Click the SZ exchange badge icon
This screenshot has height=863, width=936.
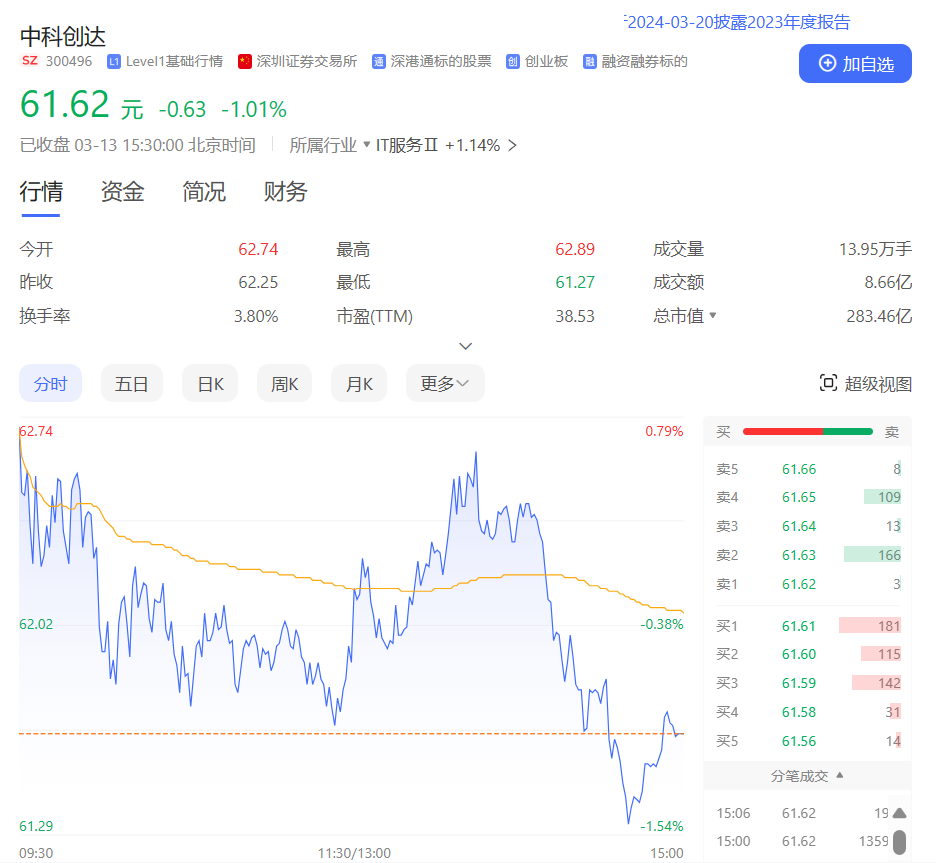pos(30,61)
